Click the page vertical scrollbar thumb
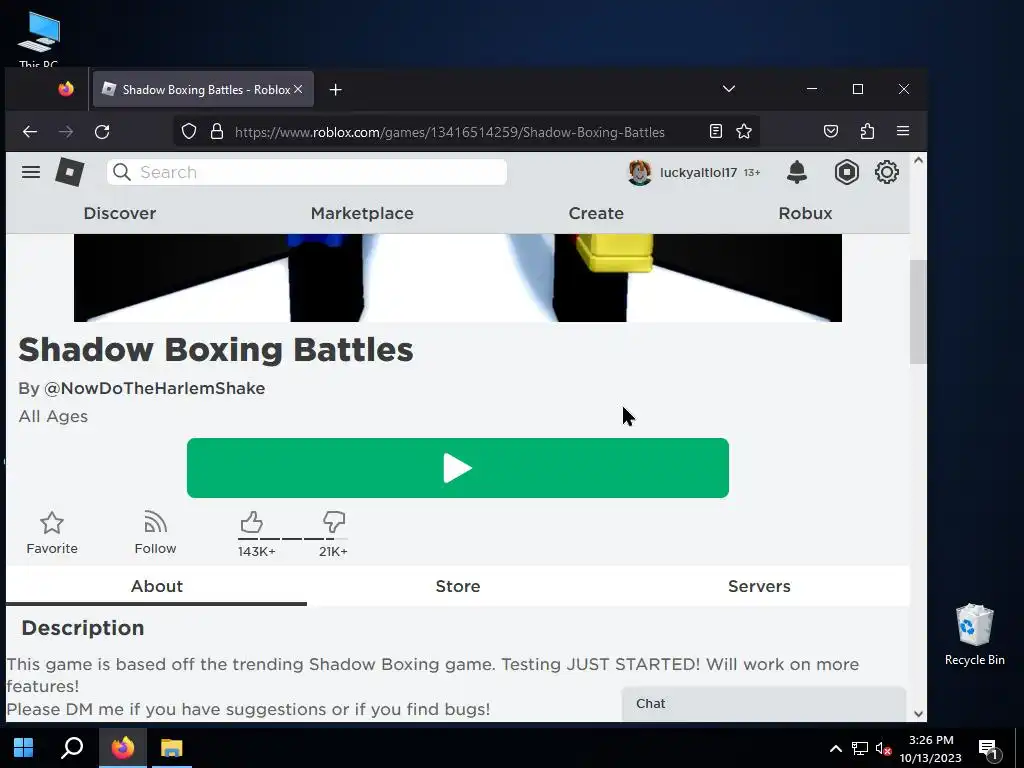1024x768 pixels. pos(918,312)
